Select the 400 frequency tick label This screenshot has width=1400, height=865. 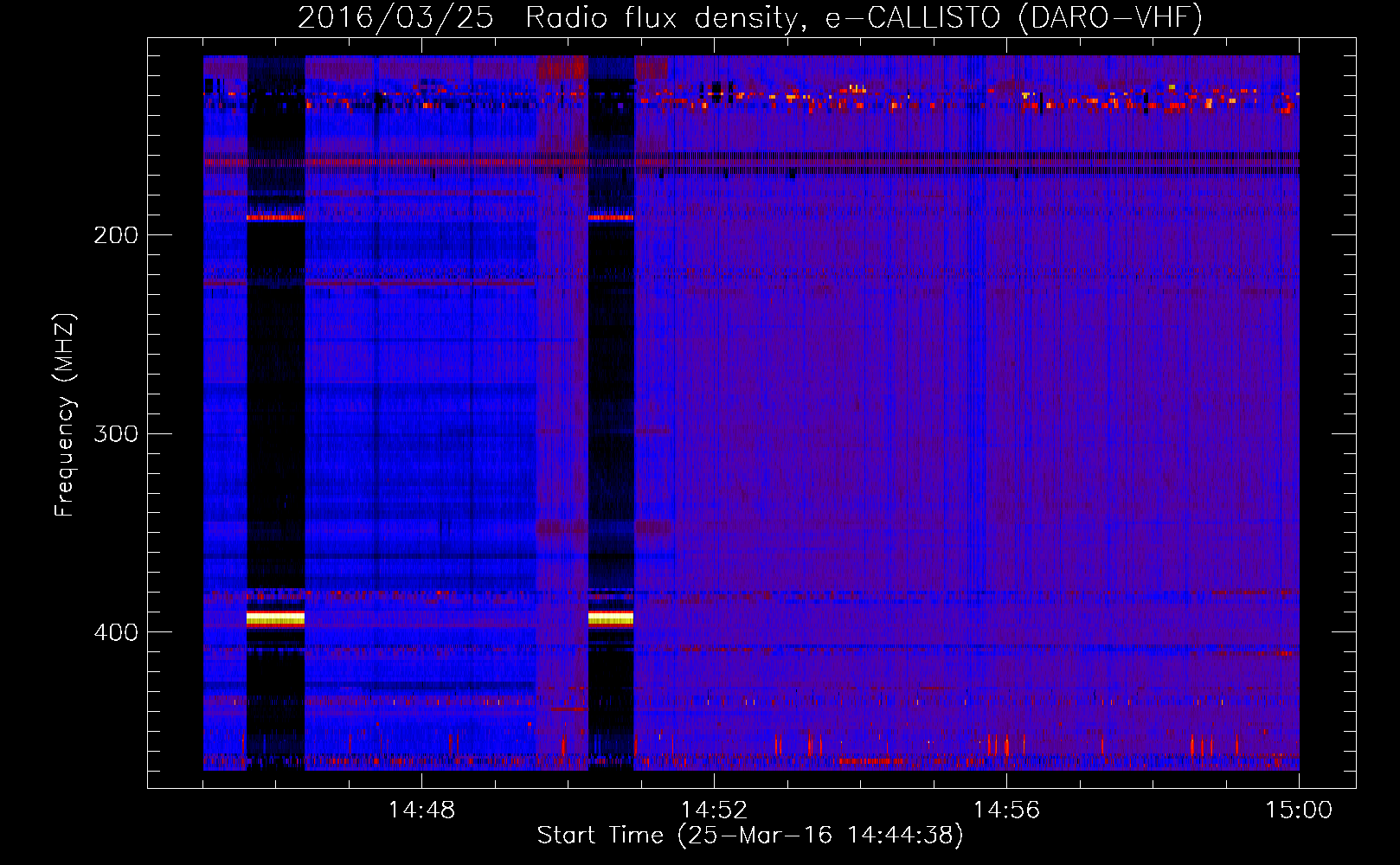click(x=116, y=632)
